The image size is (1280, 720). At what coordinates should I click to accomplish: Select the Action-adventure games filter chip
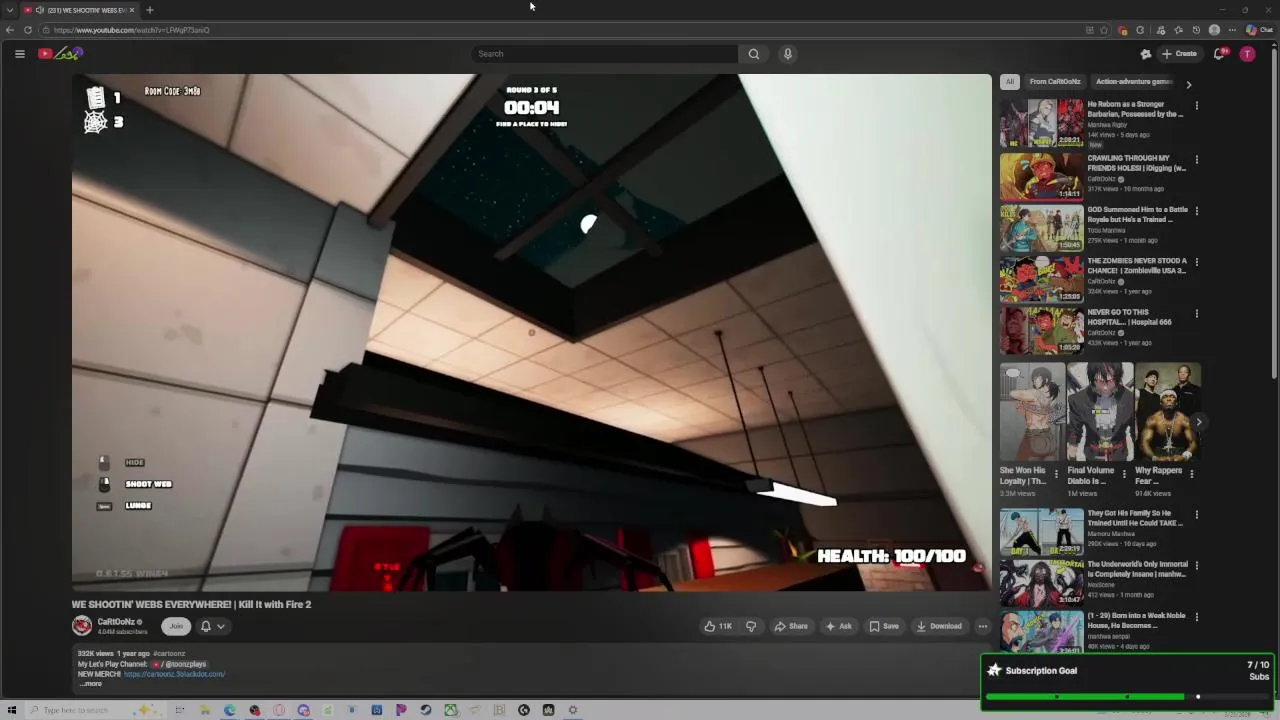(x=1133, y=82)
